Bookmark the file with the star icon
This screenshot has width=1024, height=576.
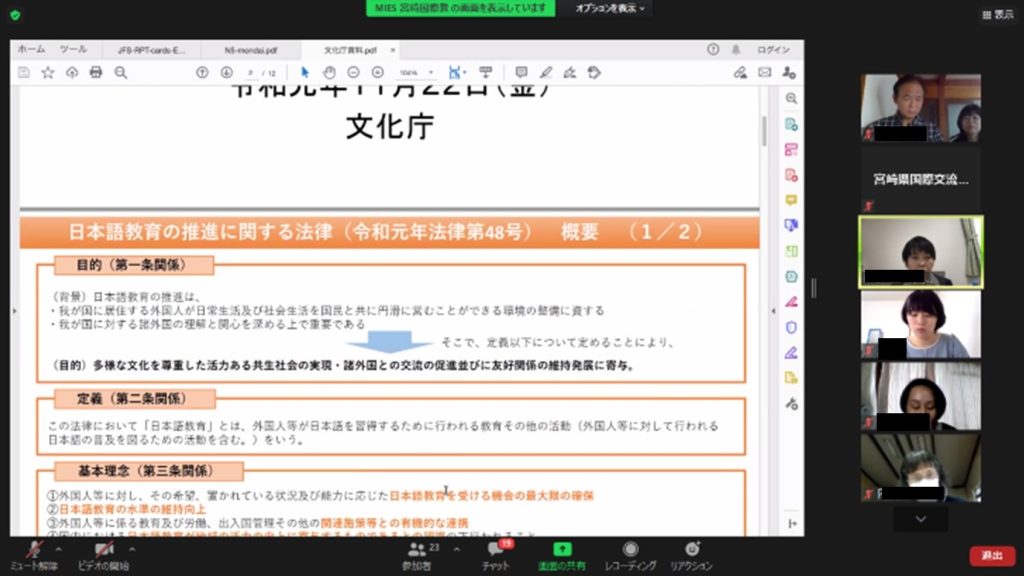(48, 72)
